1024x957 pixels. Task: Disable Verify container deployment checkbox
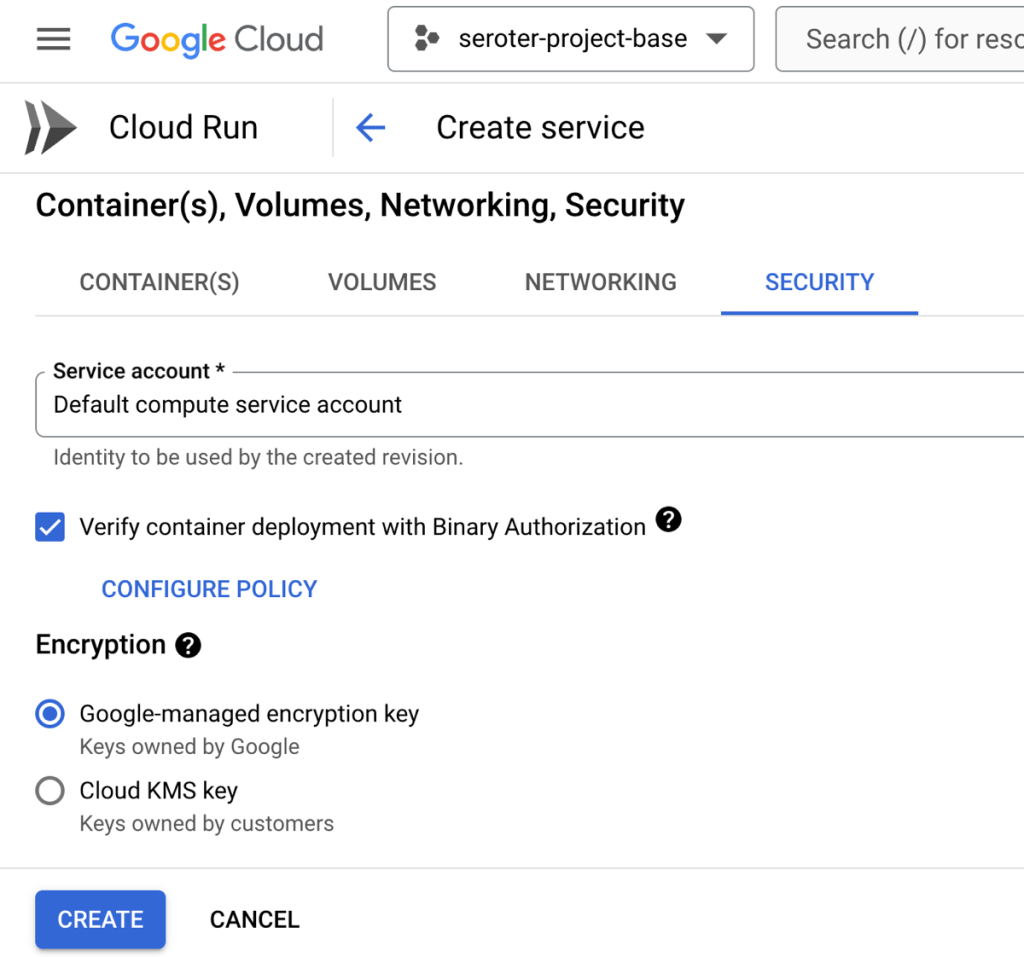pos(50,527)
